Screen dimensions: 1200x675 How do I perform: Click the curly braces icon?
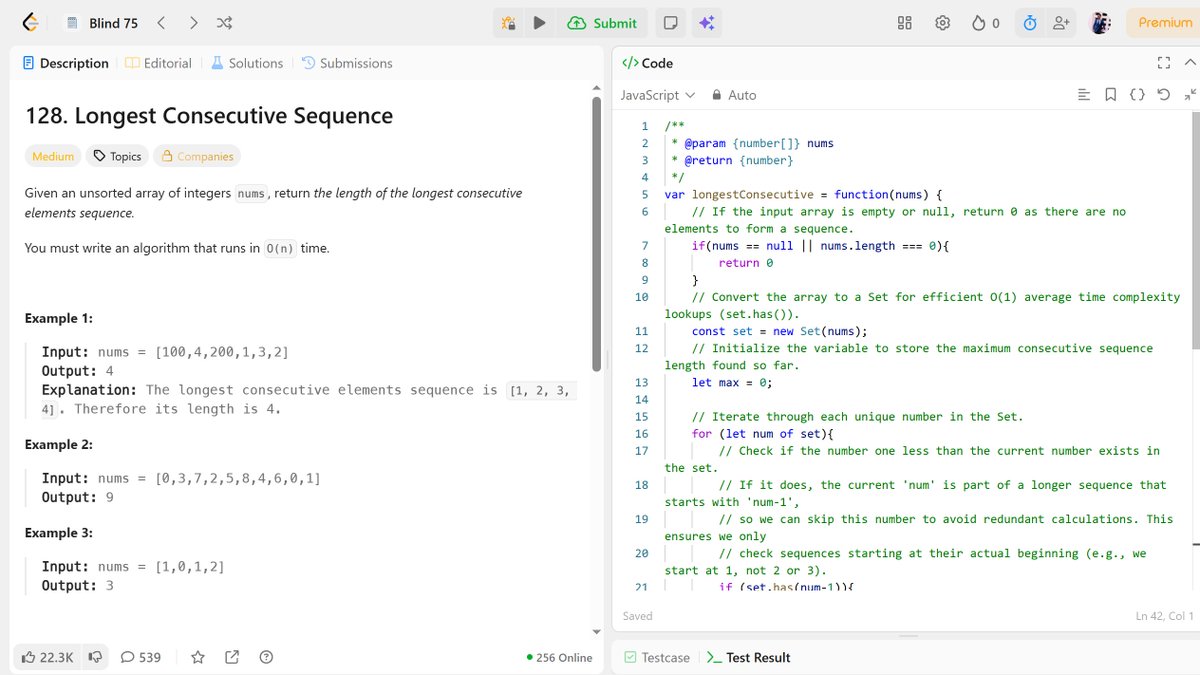click(1137, 95)
